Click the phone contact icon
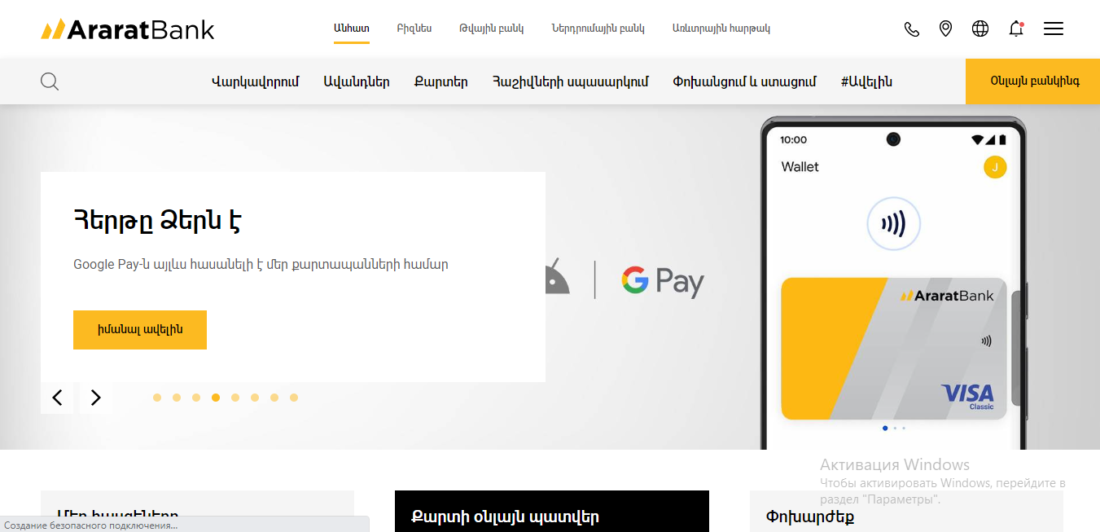Image resolution: width=1100 pixels, height=532 pixels. 911,29
